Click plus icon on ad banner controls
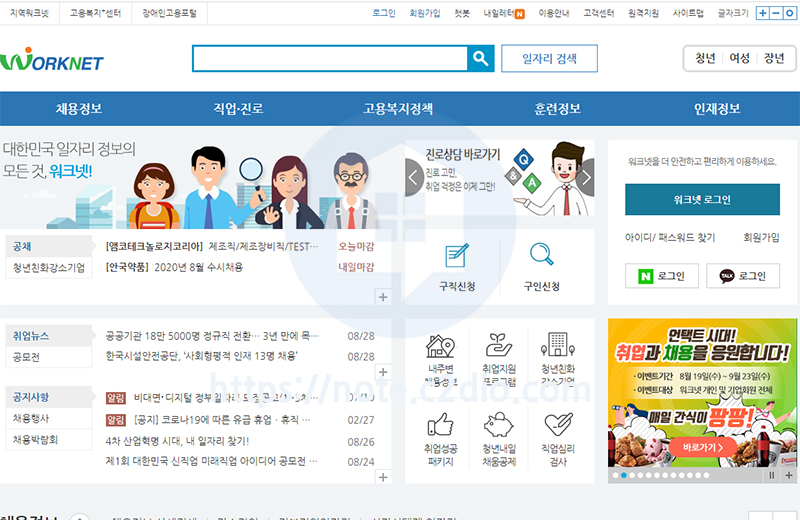800x520 pixels. click(788, 476)
